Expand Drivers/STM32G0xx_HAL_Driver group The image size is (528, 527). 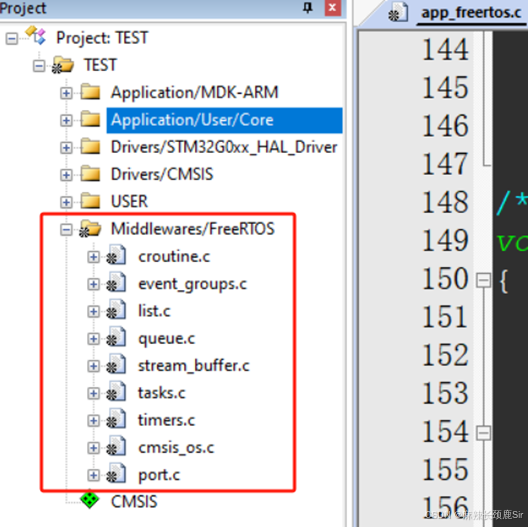66,147
